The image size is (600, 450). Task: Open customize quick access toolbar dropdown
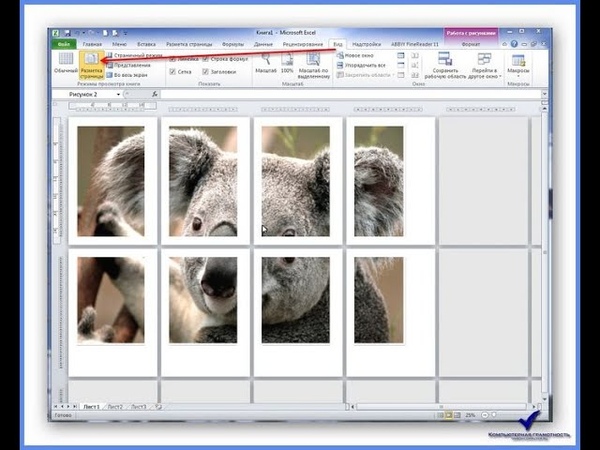point(126,34)
